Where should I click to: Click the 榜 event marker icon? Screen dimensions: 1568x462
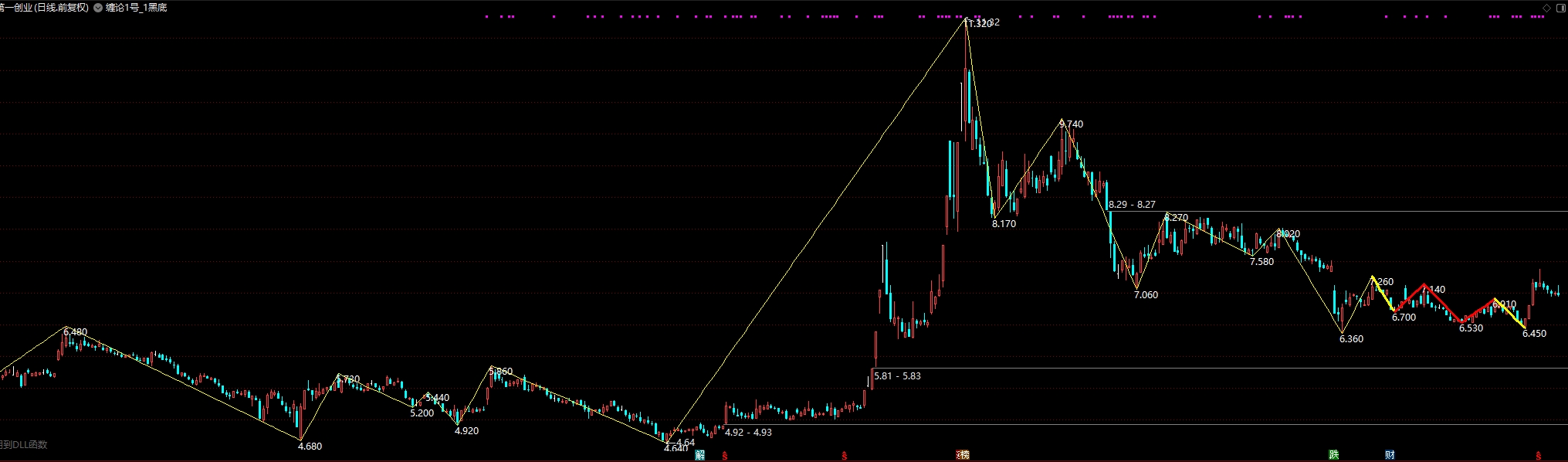(x=963, y=456)
